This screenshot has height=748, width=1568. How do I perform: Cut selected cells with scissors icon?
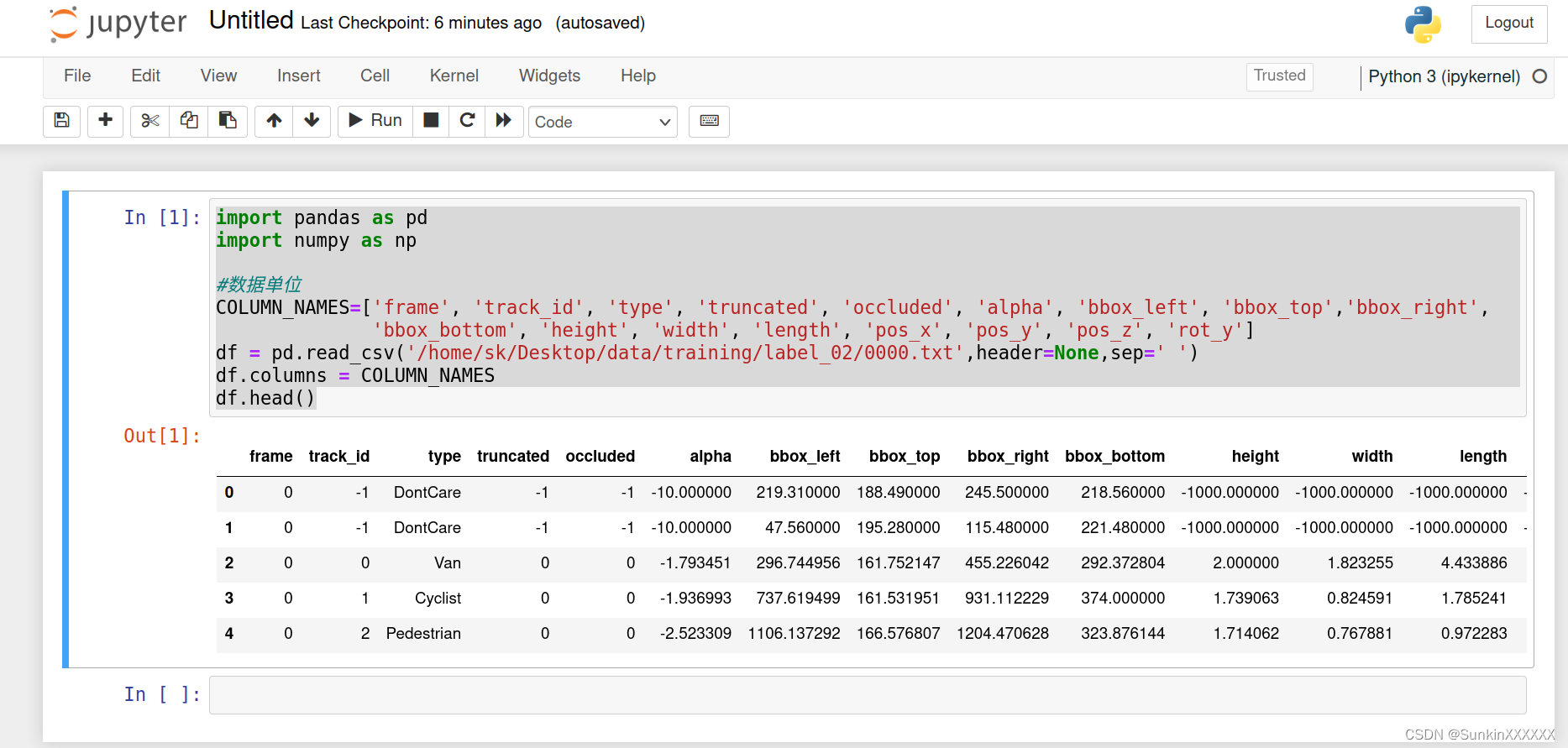[150, 121]
